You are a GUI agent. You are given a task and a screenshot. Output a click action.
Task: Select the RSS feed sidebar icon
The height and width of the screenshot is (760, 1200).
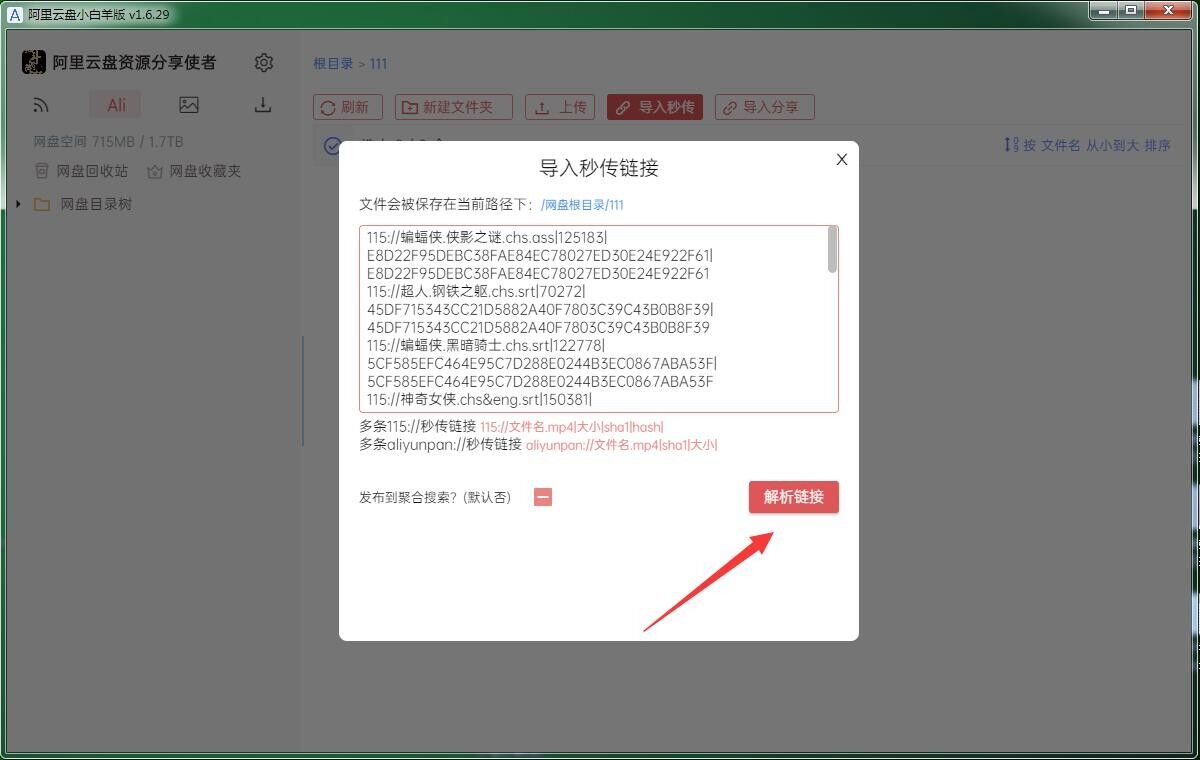pos(41,105)
